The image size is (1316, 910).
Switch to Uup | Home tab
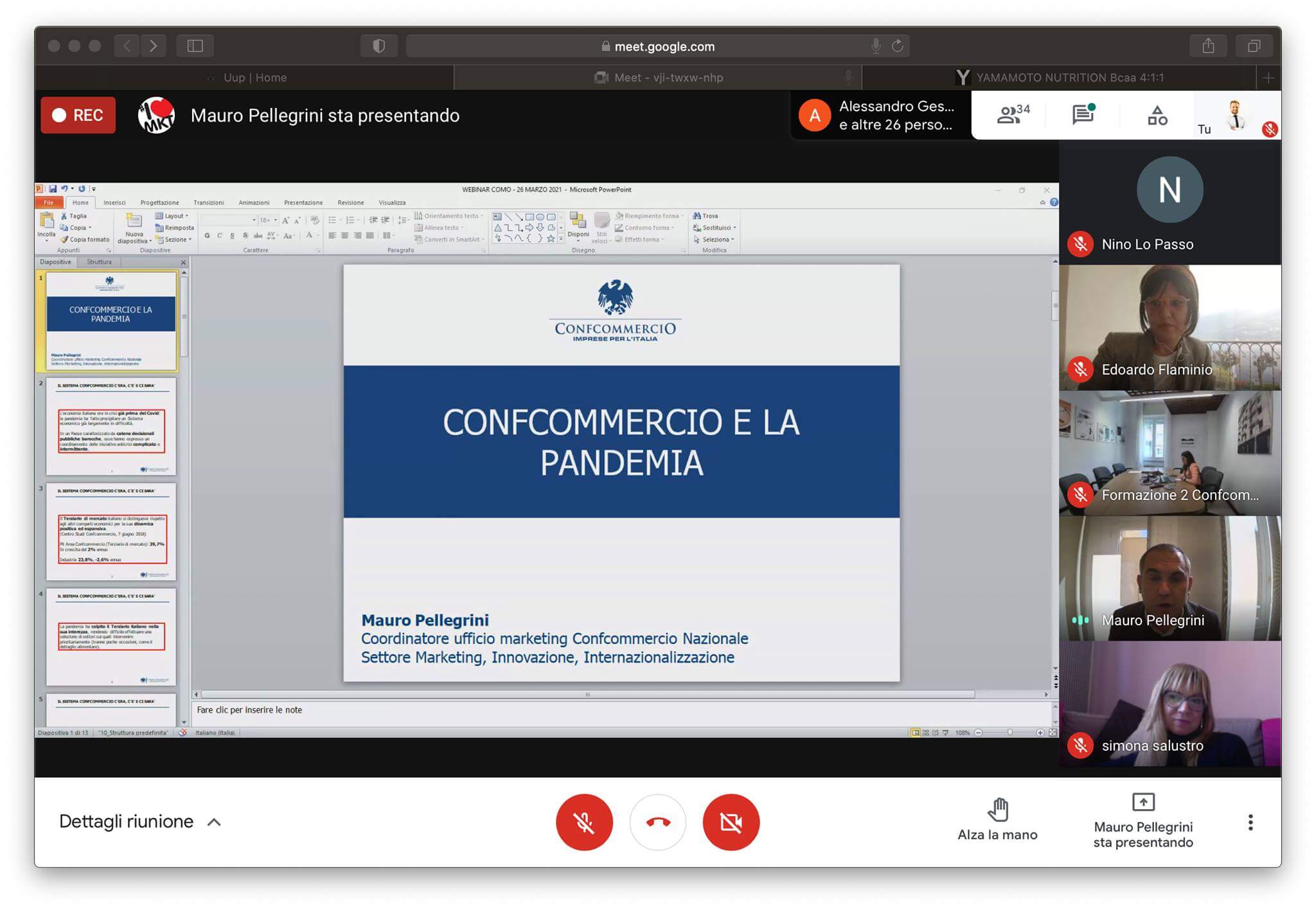coord(254,78)
